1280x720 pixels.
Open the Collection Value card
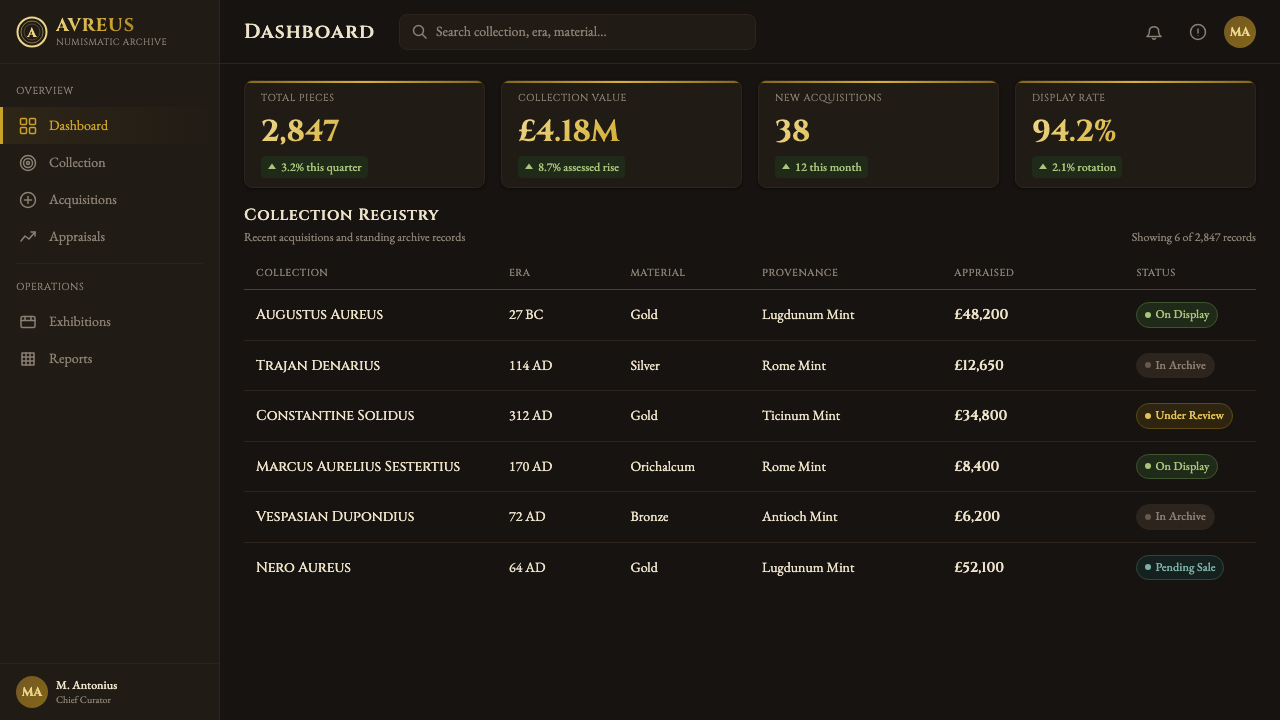tap(621, 134)
